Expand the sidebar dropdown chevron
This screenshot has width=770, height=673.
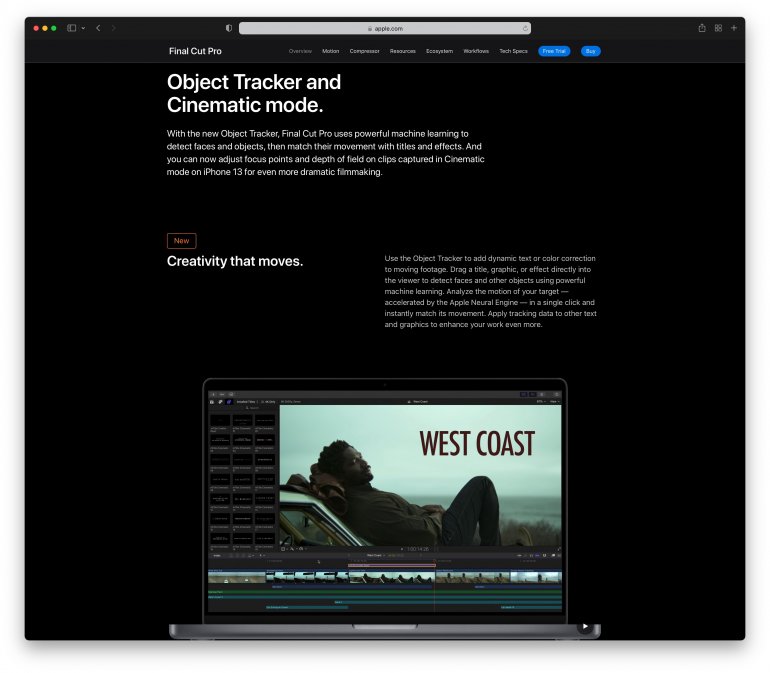pyautogui.click(x=83, y=28)
